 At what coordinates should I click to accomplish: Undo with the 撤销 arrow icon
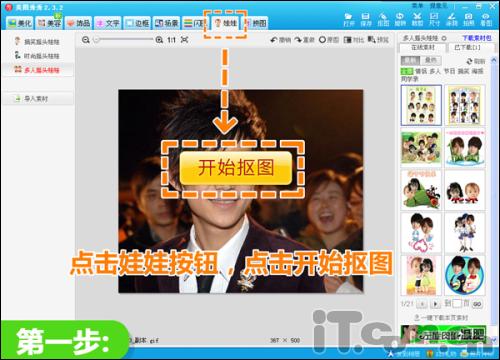click(281, 40)
